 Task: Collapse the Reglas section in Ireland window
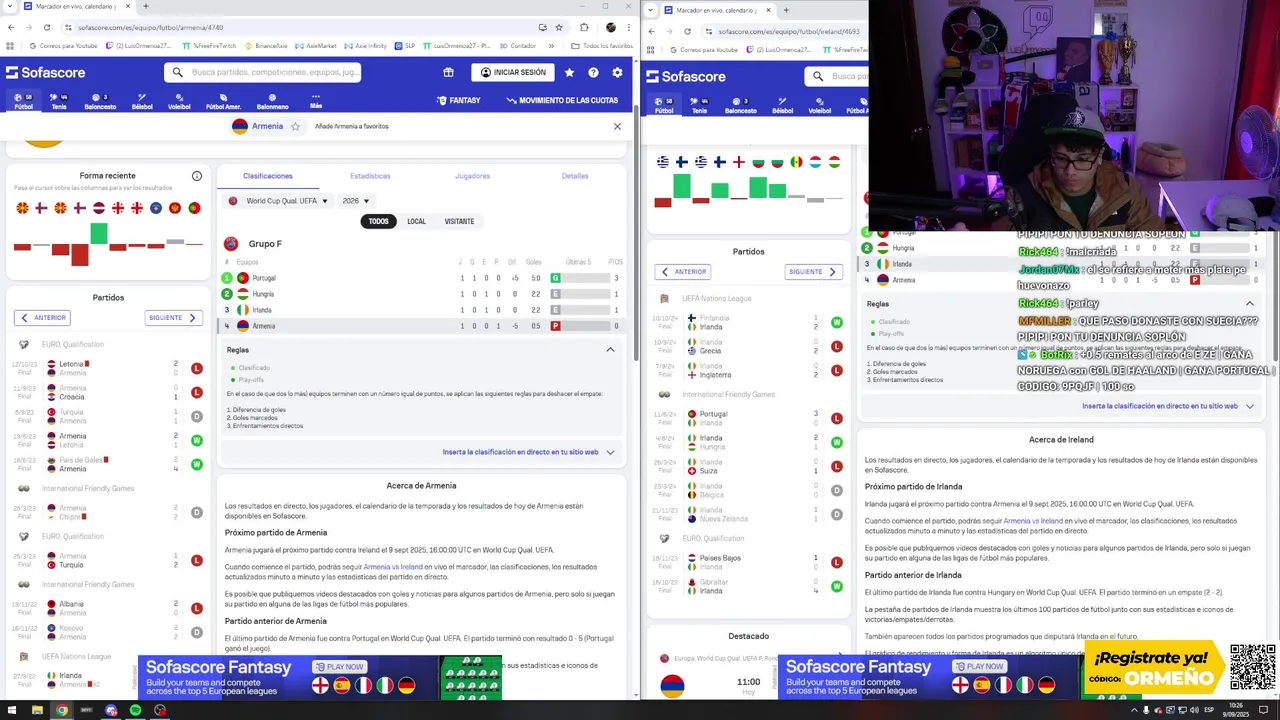[1249, 303]
